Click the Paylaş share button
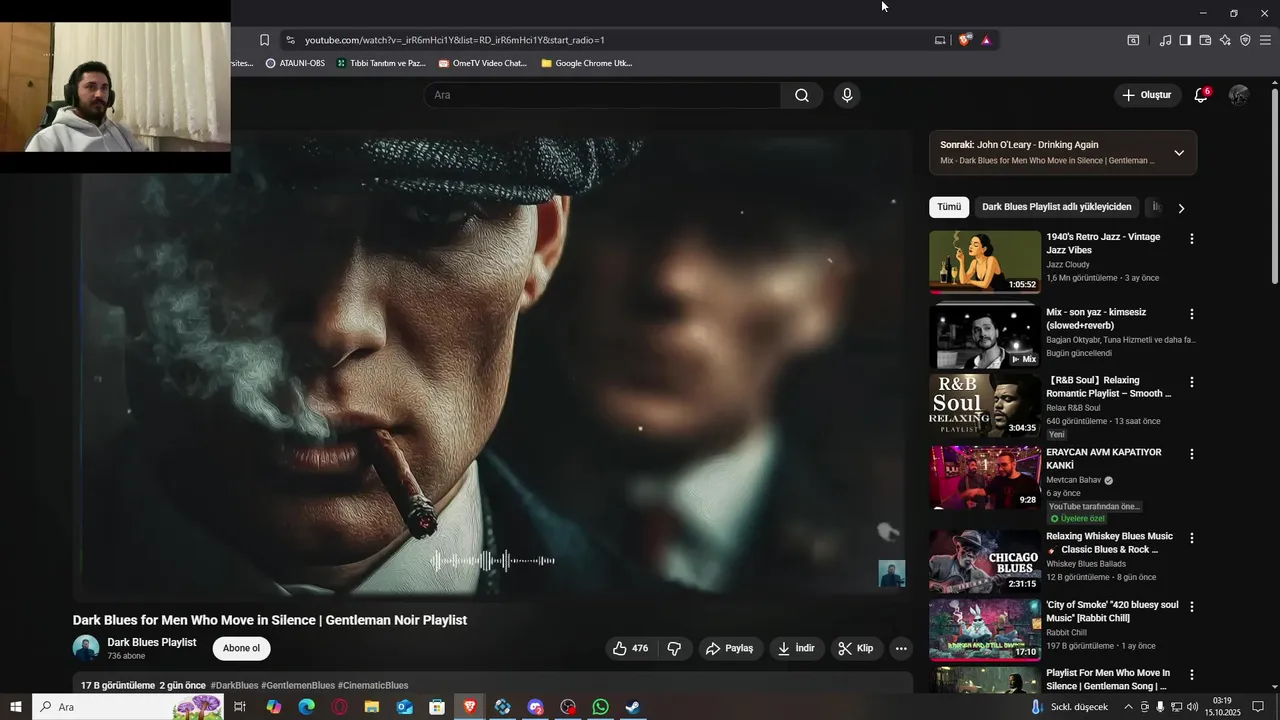 (x=729, y=648)
